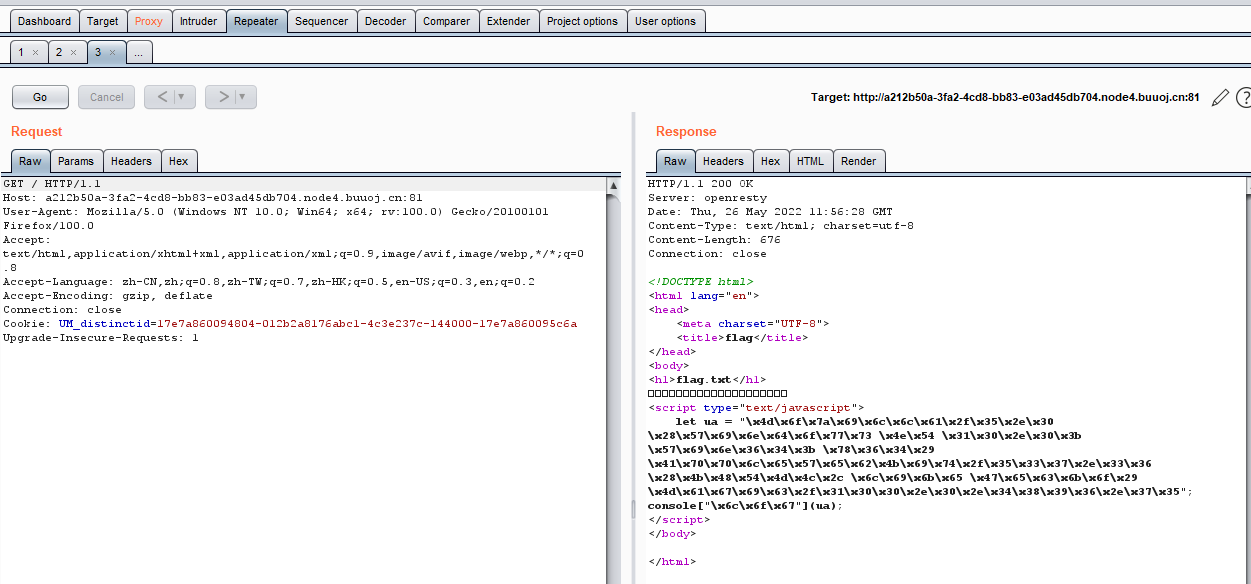Screen dimensions: 1251x584
Task: Close Repeater sub-tab 1
Action: [x=36, y=53]
